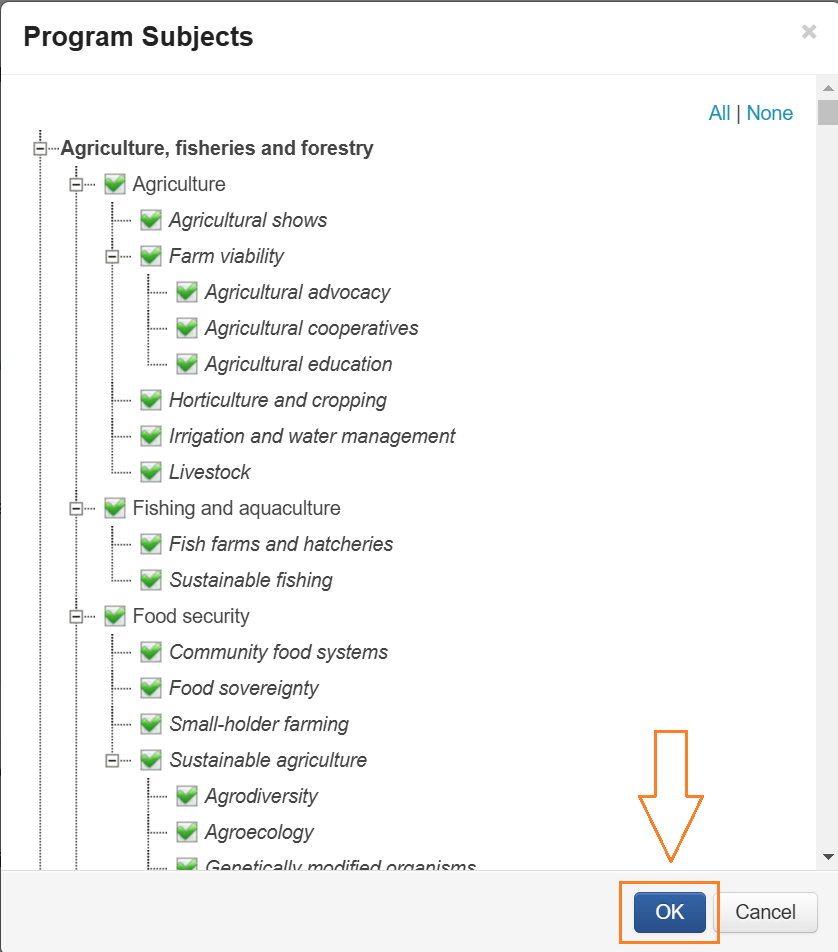This screenshot has width=838, height=952.
Task: Uncheck the Agriculture checkbox
Action: [x=115, y=184]
